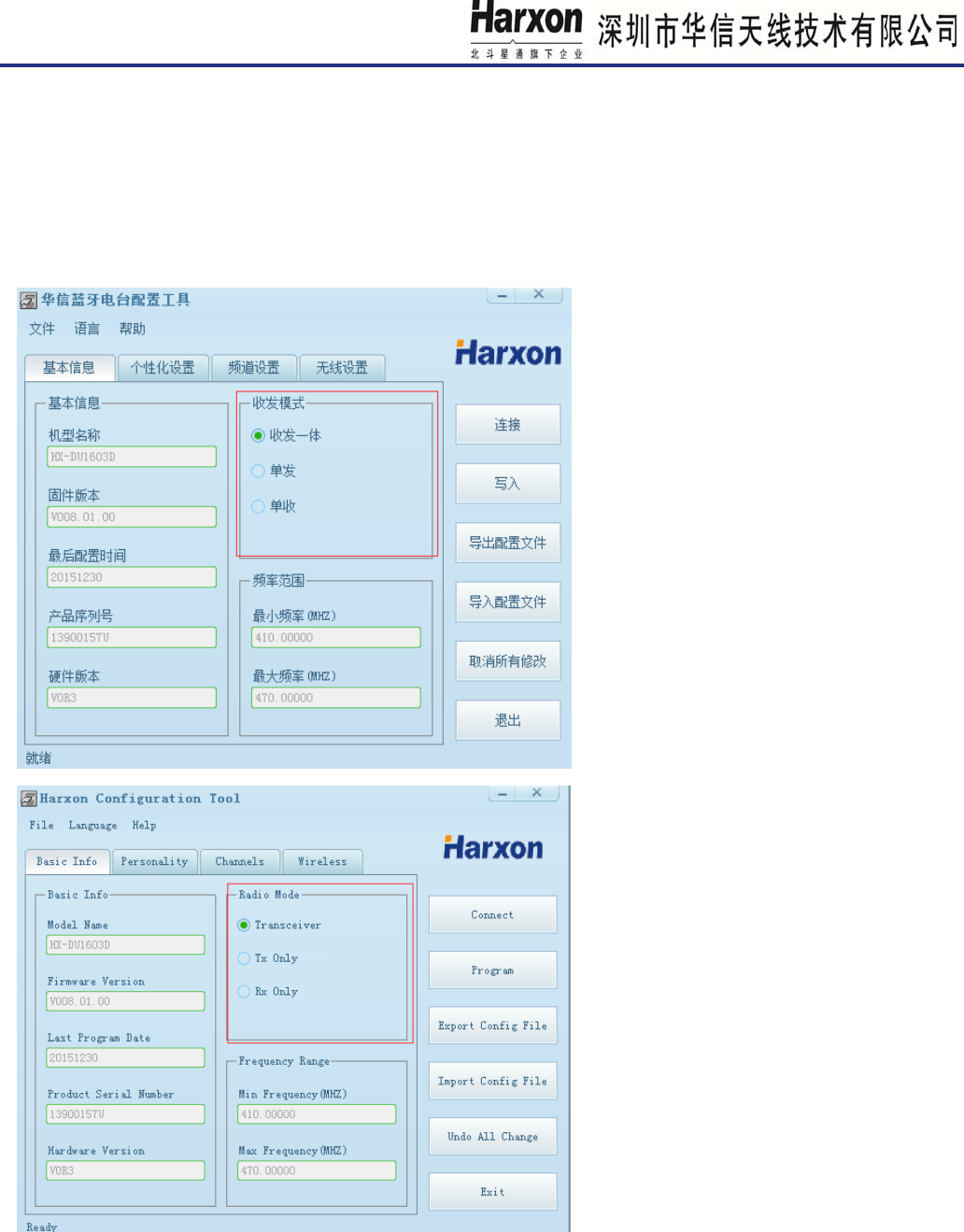Viewport: 964px width, 1232px height.
Task: Click the 固件版本 field
Action: (x=132, y=517)
